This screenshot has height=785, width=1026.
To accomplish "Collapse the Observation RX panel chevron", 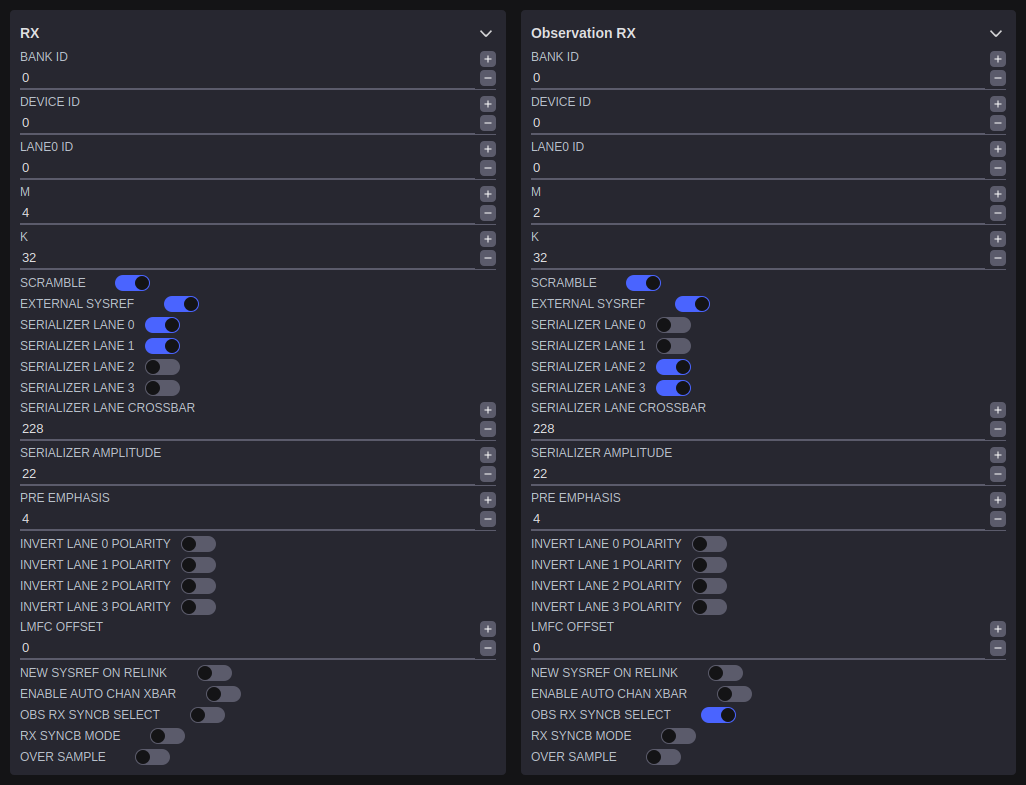I will [996, 33].
